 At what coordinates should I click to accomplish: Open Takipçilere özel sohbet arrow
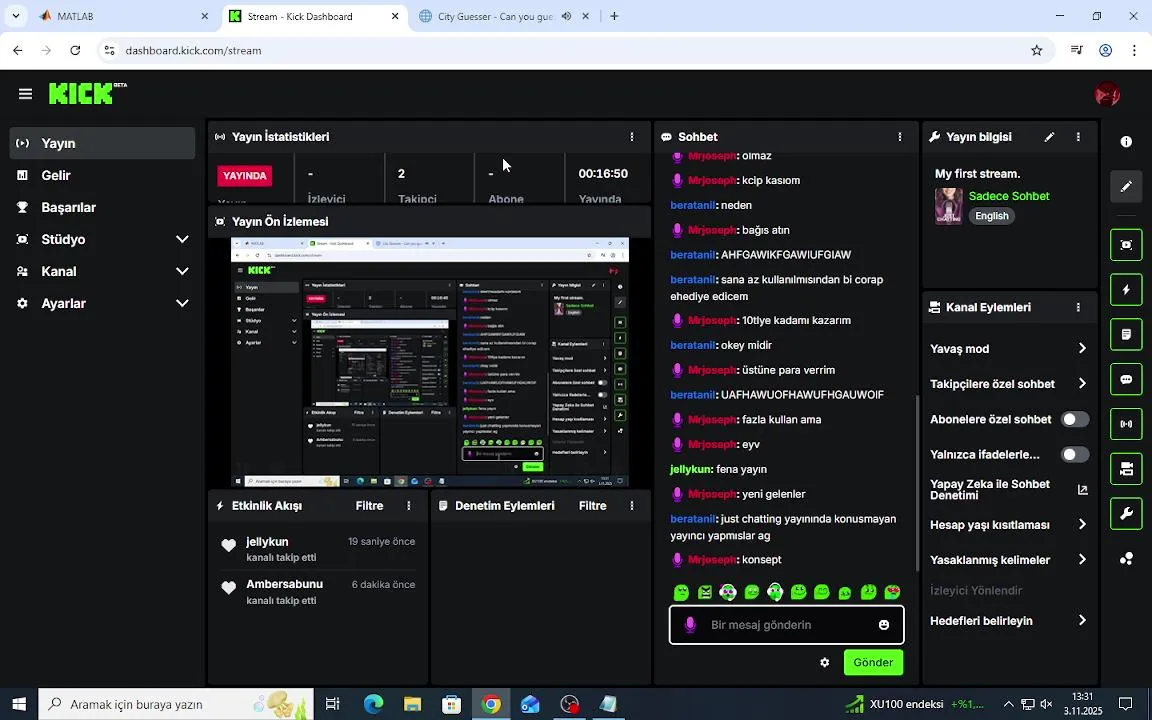(x=1081, y=384)
